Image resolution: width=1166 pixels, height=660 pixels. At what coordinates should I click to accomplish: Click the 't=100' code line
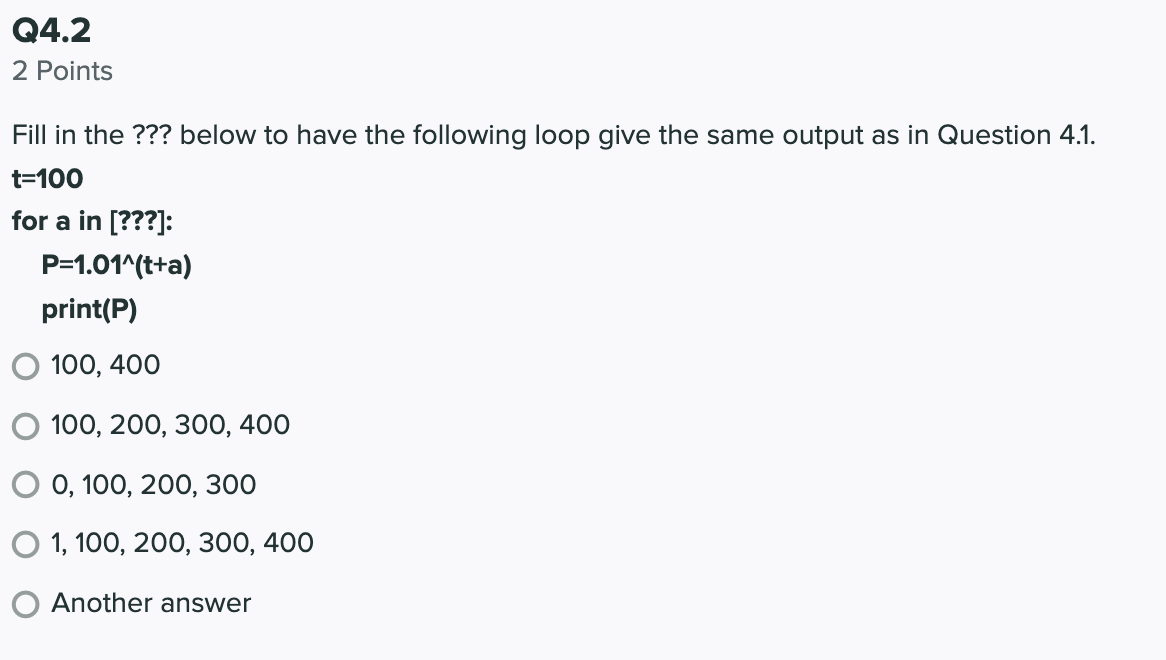pyautogui.click(x=48, y=178)
